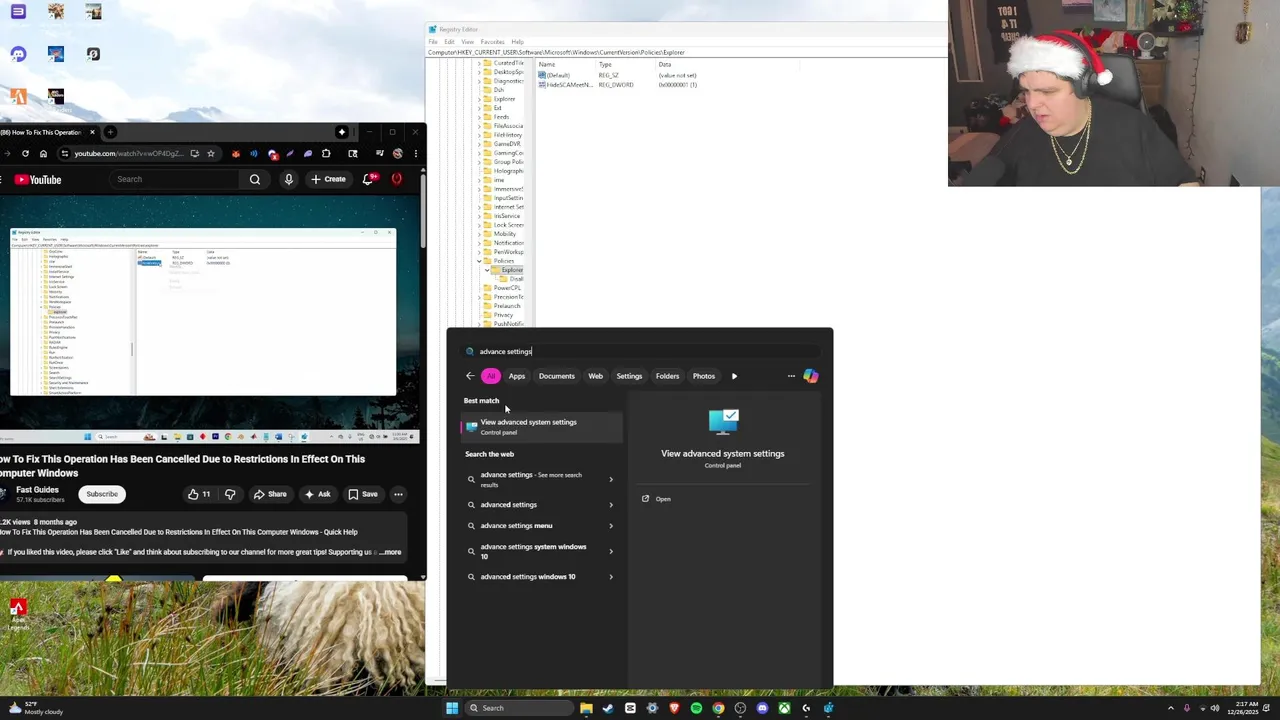Image resolution: width=1280 pixels, height=720 pixels.
Task: Open the browser extensions puzzle icon
Action: pos(326,153)
